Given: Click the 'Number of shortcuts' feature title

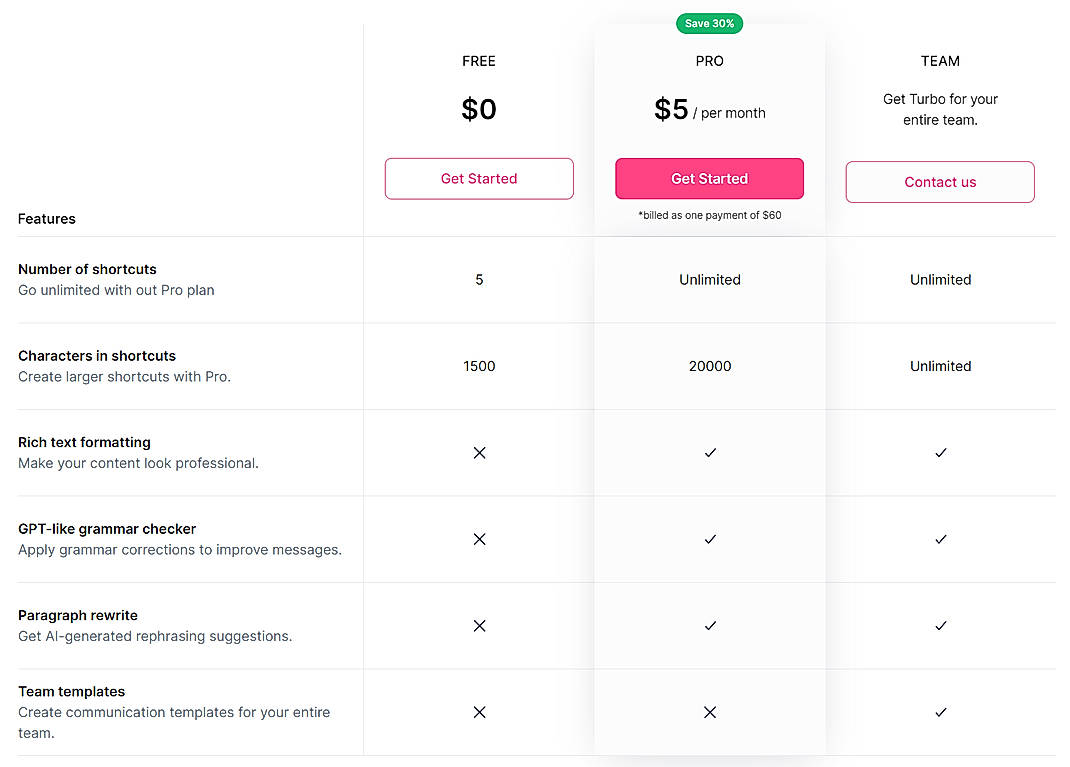Looking at the screenshot, I should pyautogui.click(x=87, y=270).
